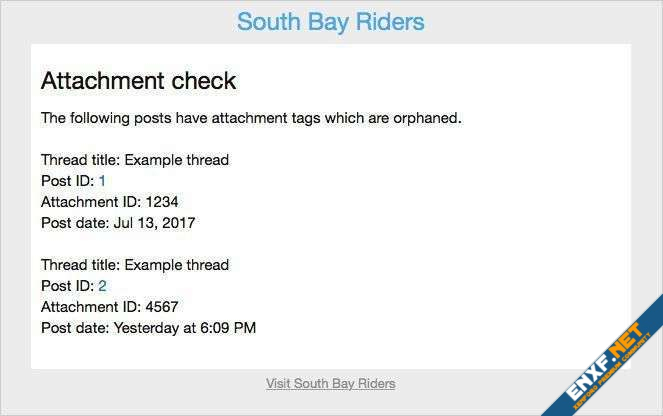The image size is (663, 416).
Task: Click the Post ID label before link 1
Action: click(67, 181)
